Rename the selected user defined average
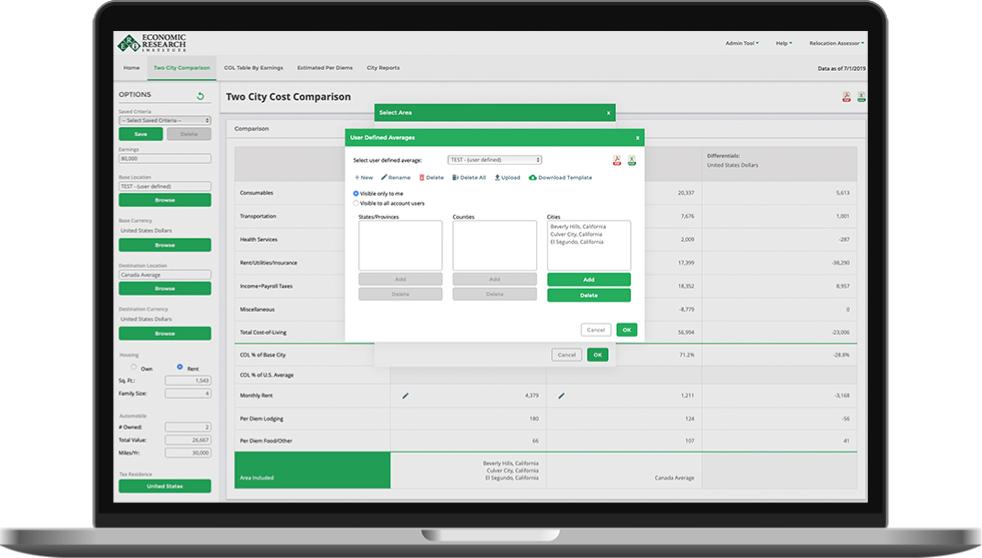The width and height of the screenshot is (982, 558). [x=396, y=177]
